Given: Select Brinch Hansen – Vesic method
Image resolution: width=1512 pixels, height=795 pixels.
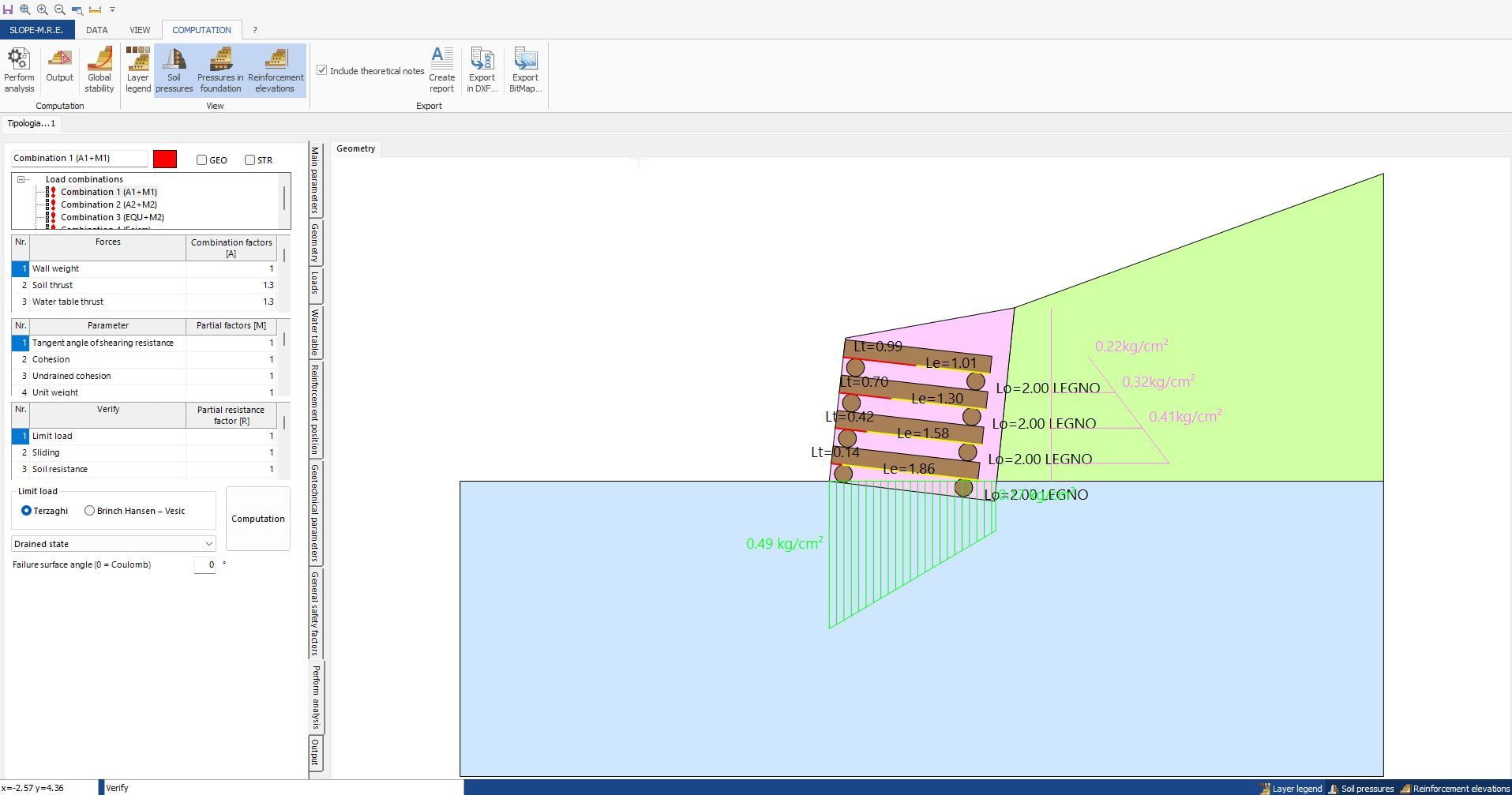Looking at the screenshot, I should 90,511.
